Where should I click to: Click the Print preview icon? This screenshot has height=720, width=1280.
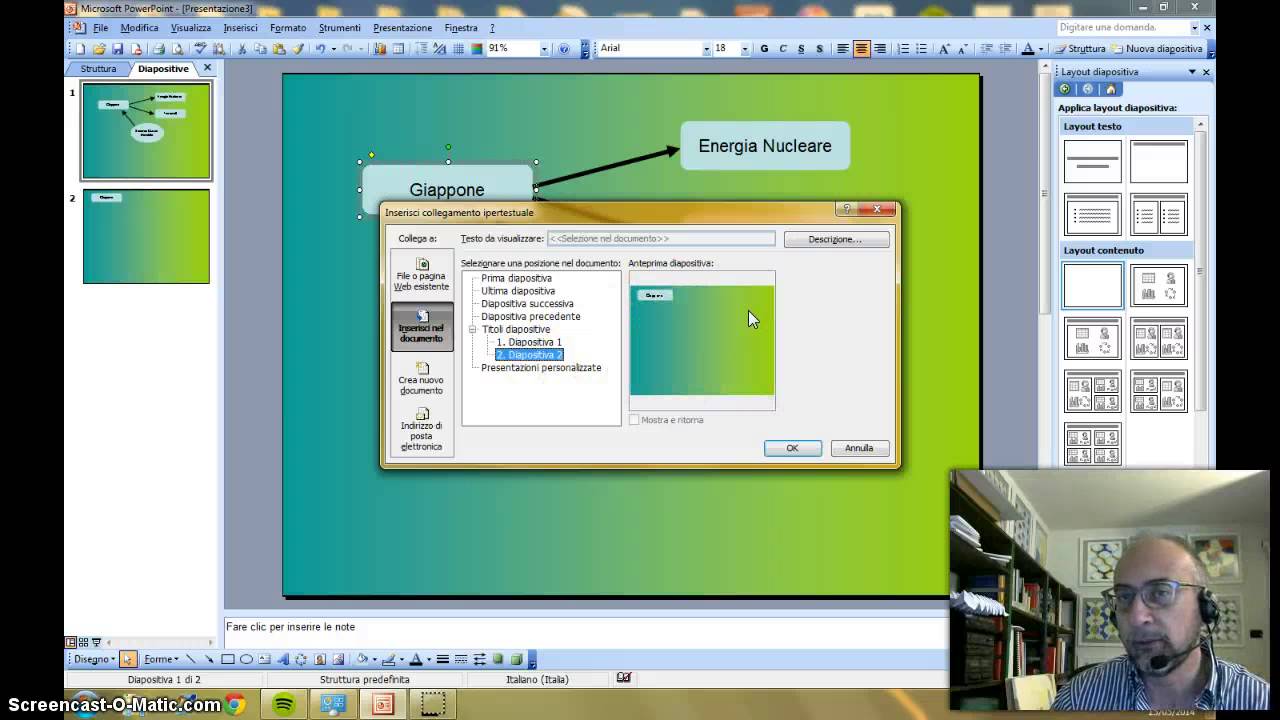[x=177, y=49]
